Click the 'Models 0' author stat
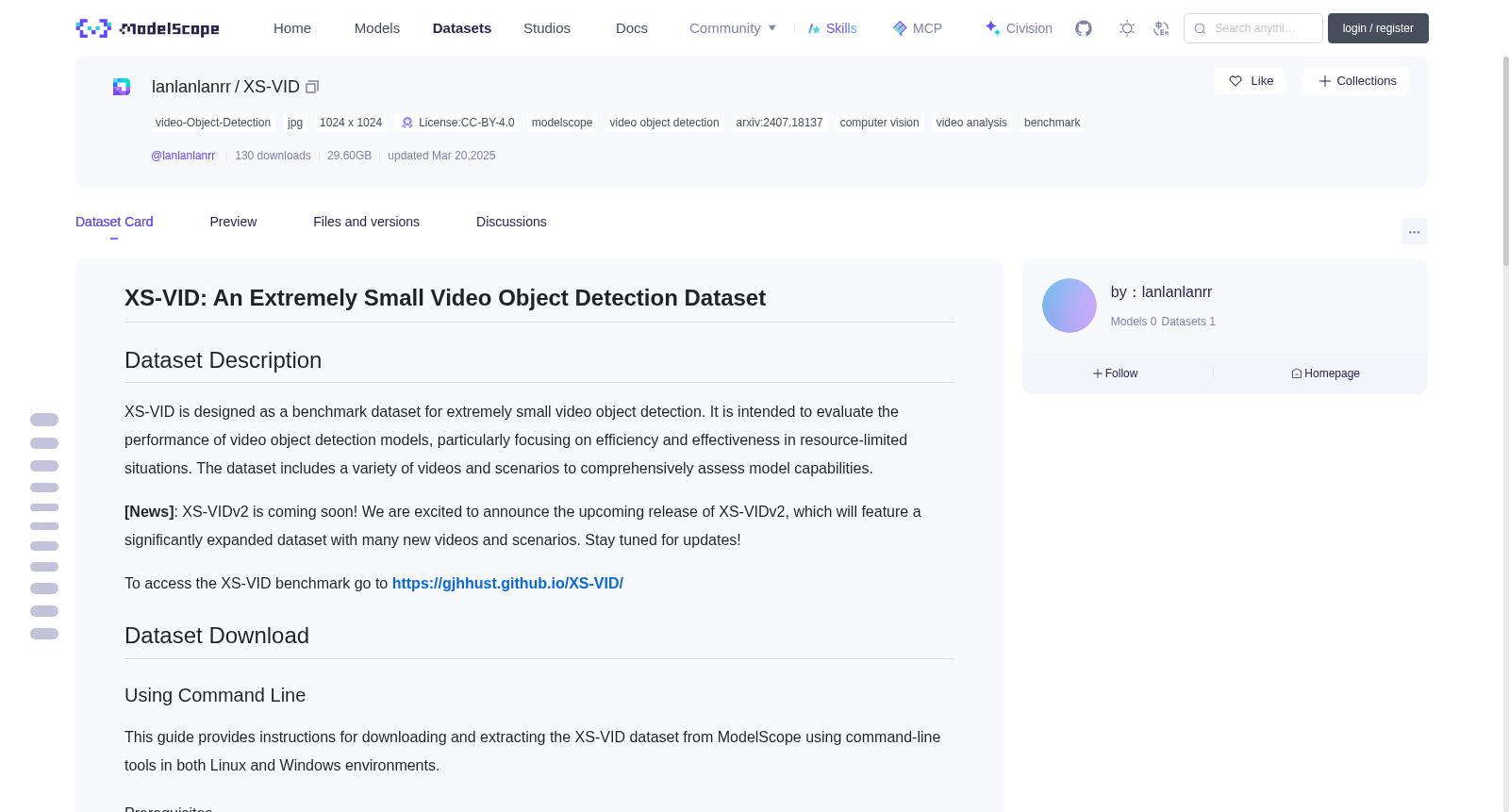Screen dimensions: 1509x812 click(x=1134, y=322)
